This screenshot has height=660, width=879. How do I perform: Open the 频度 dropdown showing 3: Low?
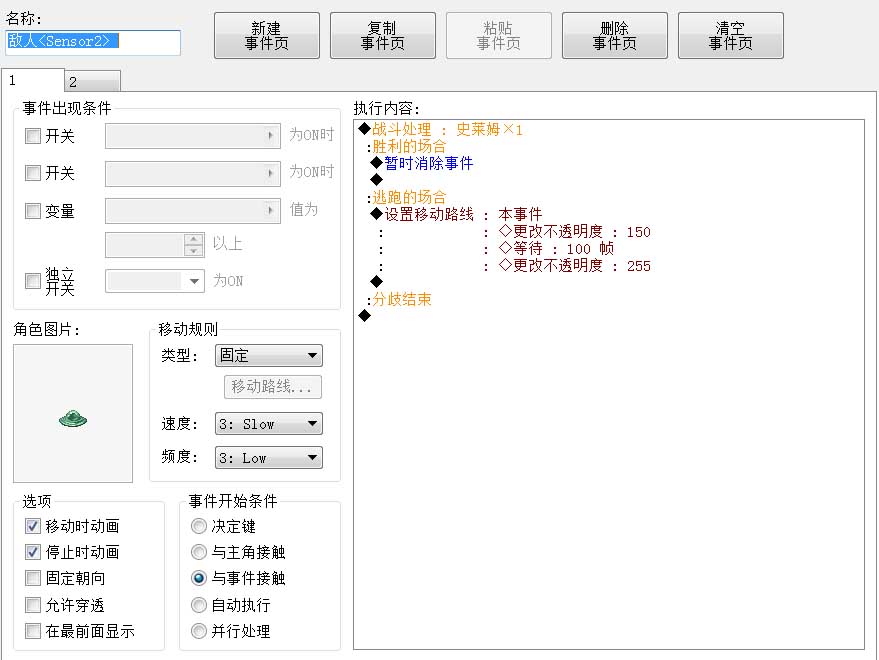(x=269, y=458)
